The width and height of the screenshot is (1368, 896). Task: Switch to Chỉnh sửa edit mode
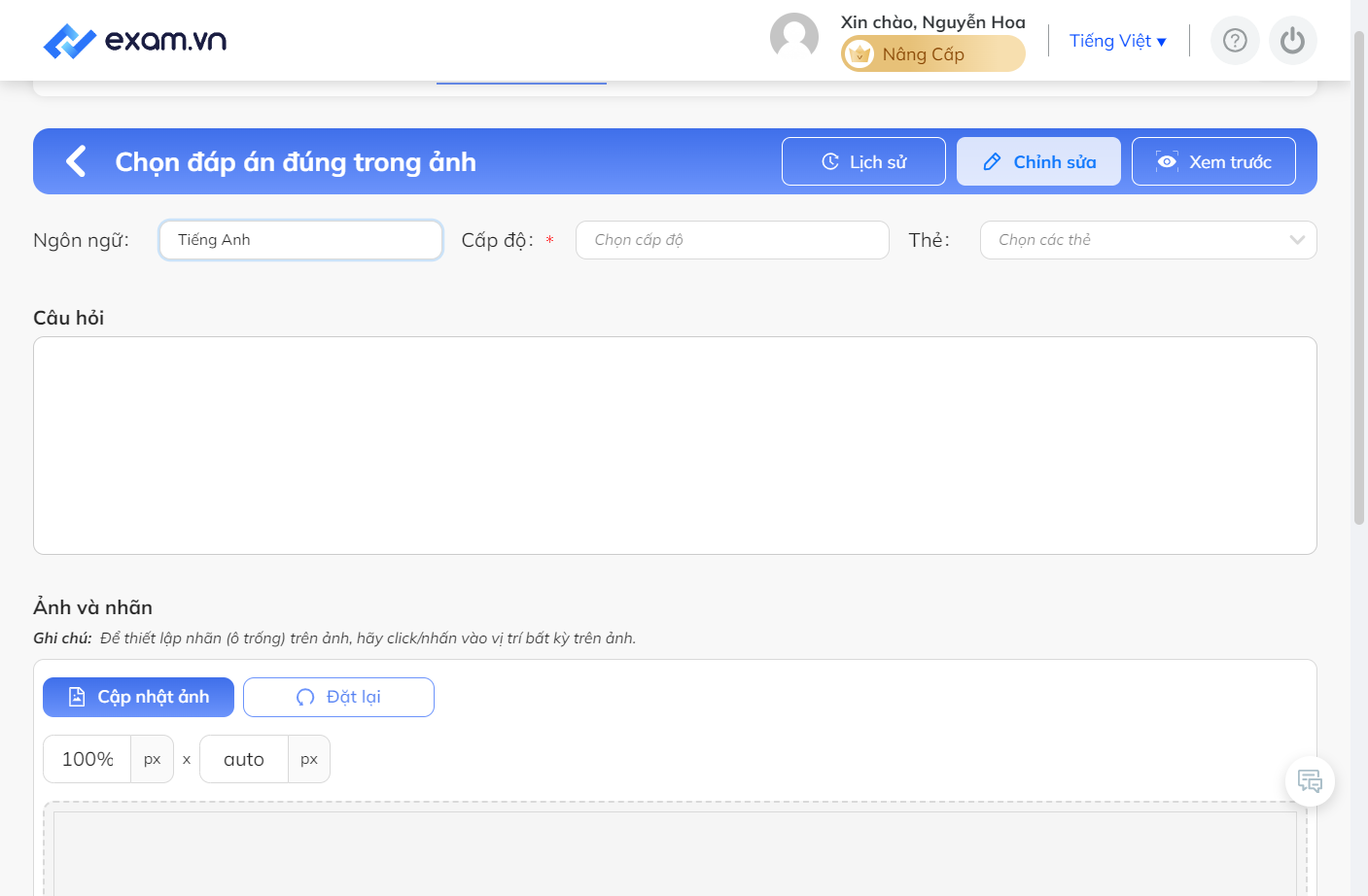tap(1038, 161)
